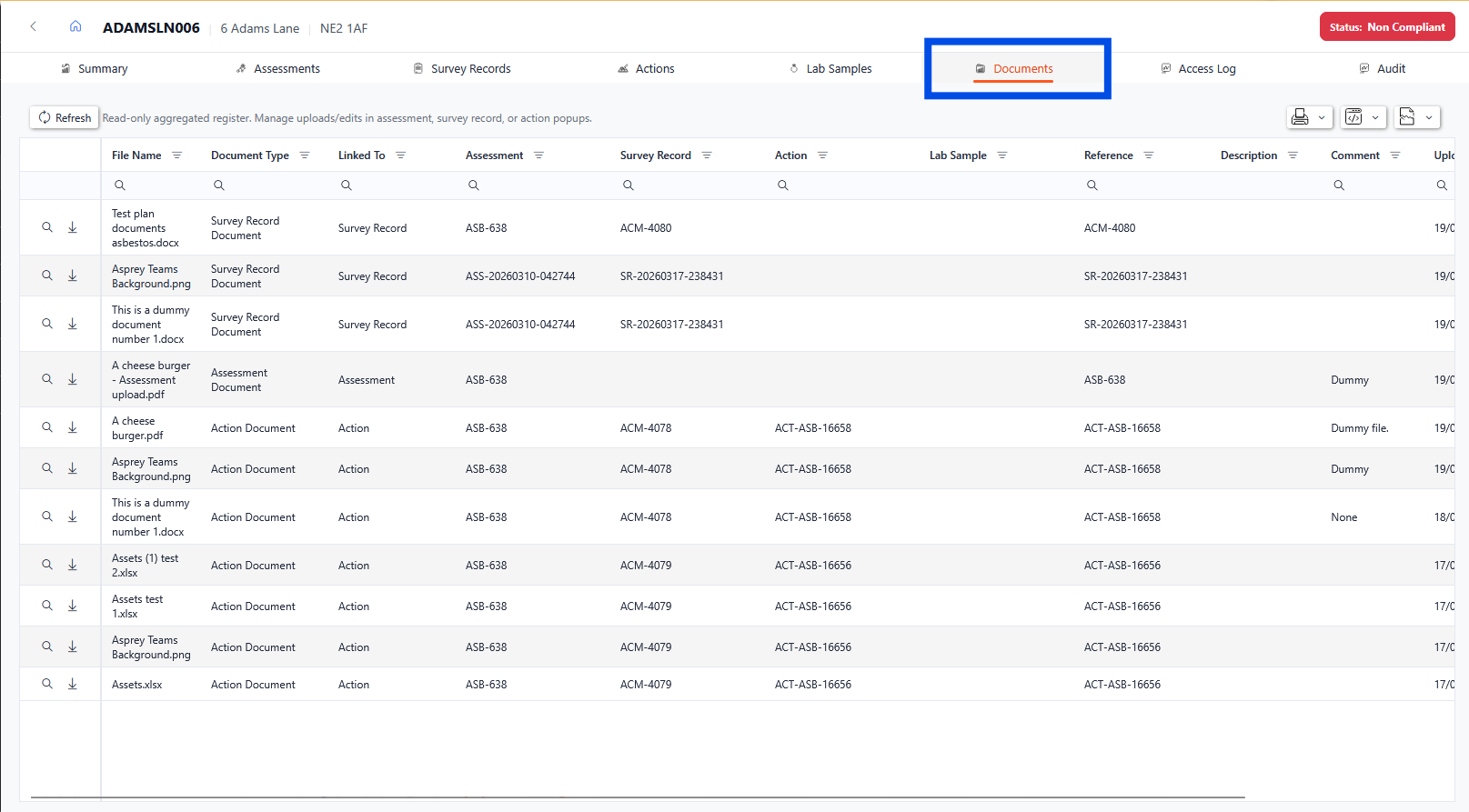
Task: Open the Reference column filter icon
Action: click(x=1149, y=155)
